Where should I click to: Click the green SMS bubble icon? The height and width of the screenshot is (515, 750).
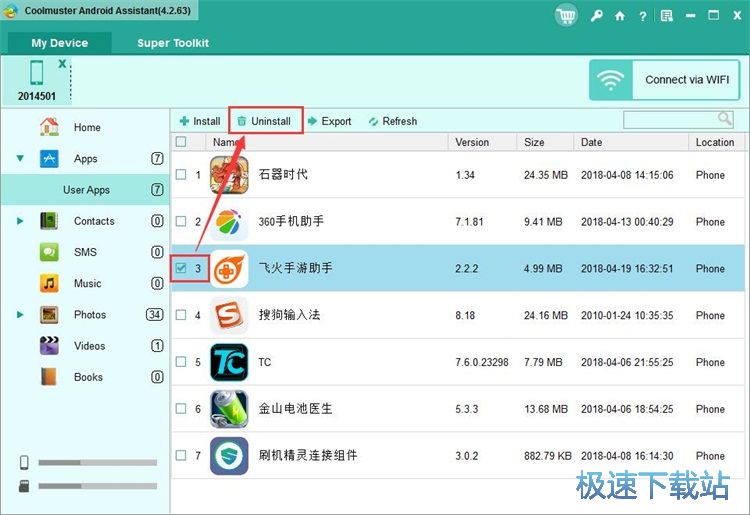(49, 252)
